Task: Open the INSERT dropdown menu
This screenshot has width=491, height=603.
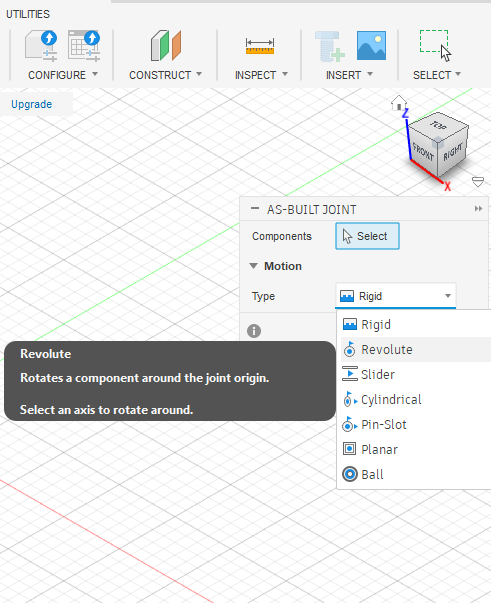Action: pos(349,75)
